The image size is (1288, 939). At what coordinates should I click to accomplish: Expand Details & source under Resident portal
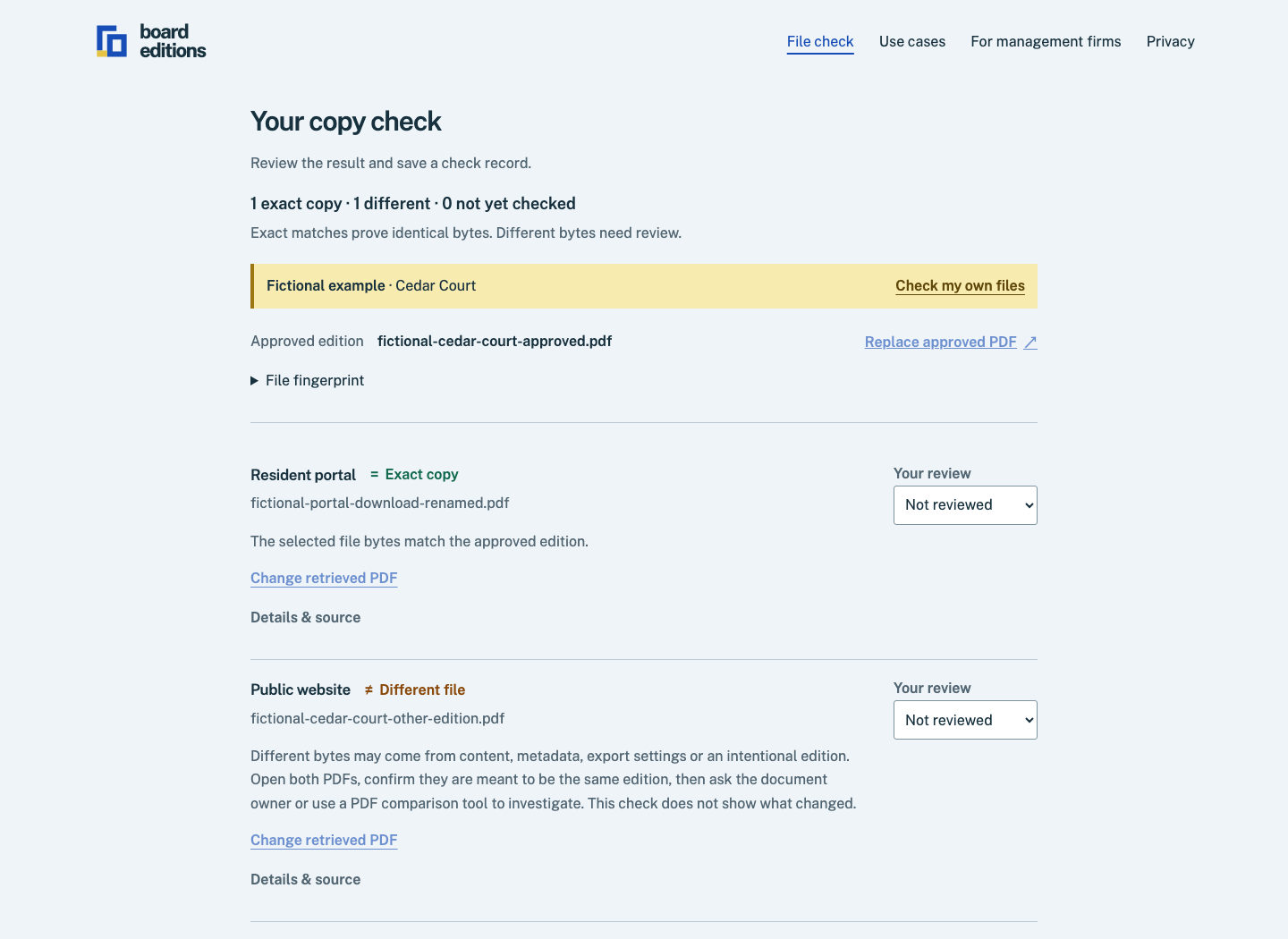pyautogui.click(x=305, y=618)
